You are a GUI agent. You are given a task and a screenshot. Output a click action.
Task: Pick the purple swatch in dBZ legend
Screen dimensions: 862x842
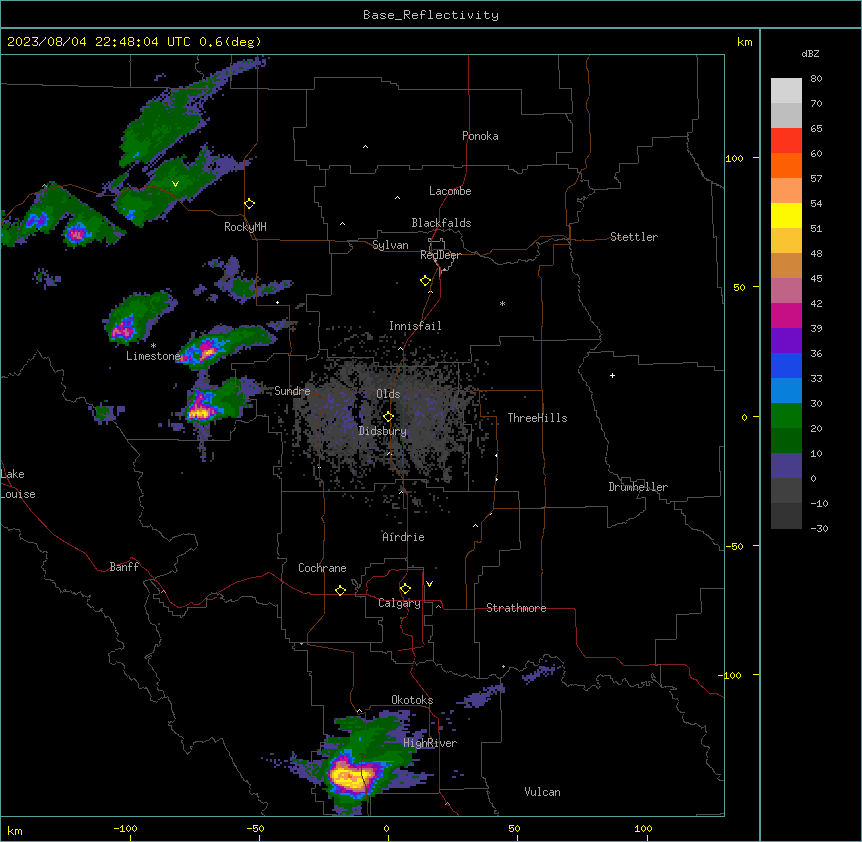click(x=786, y=341)
